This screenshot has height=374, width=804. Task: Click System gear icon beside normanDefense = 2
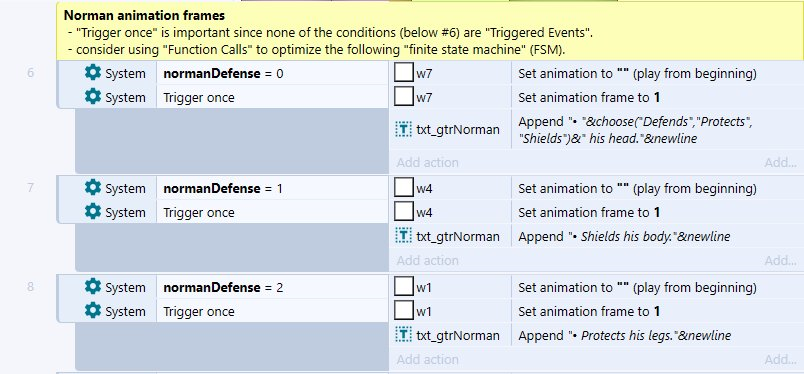(93, 287)
